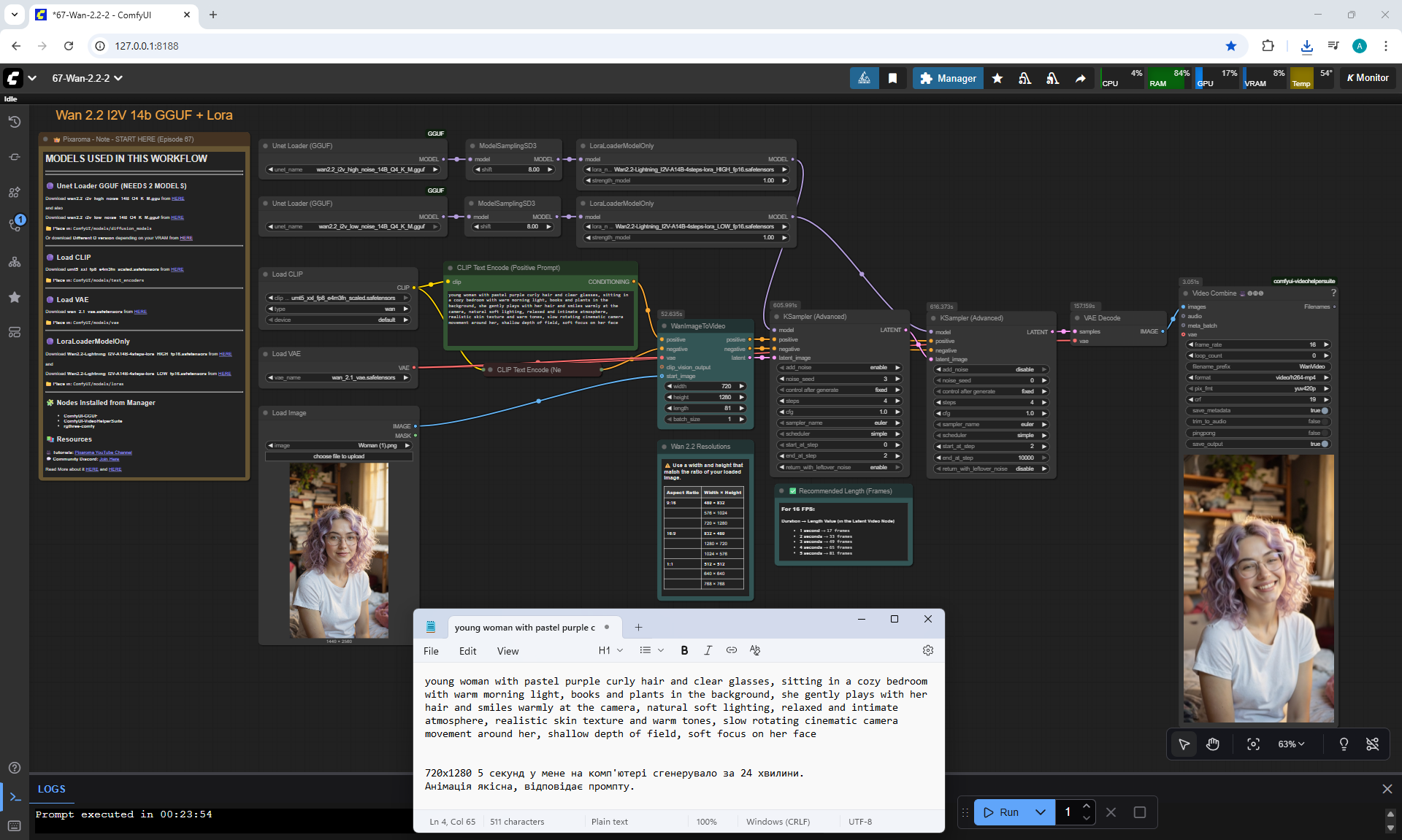Open the ComfyUI Manager
This screenshot has width=1402, height=840.
[x=948, y=78]
